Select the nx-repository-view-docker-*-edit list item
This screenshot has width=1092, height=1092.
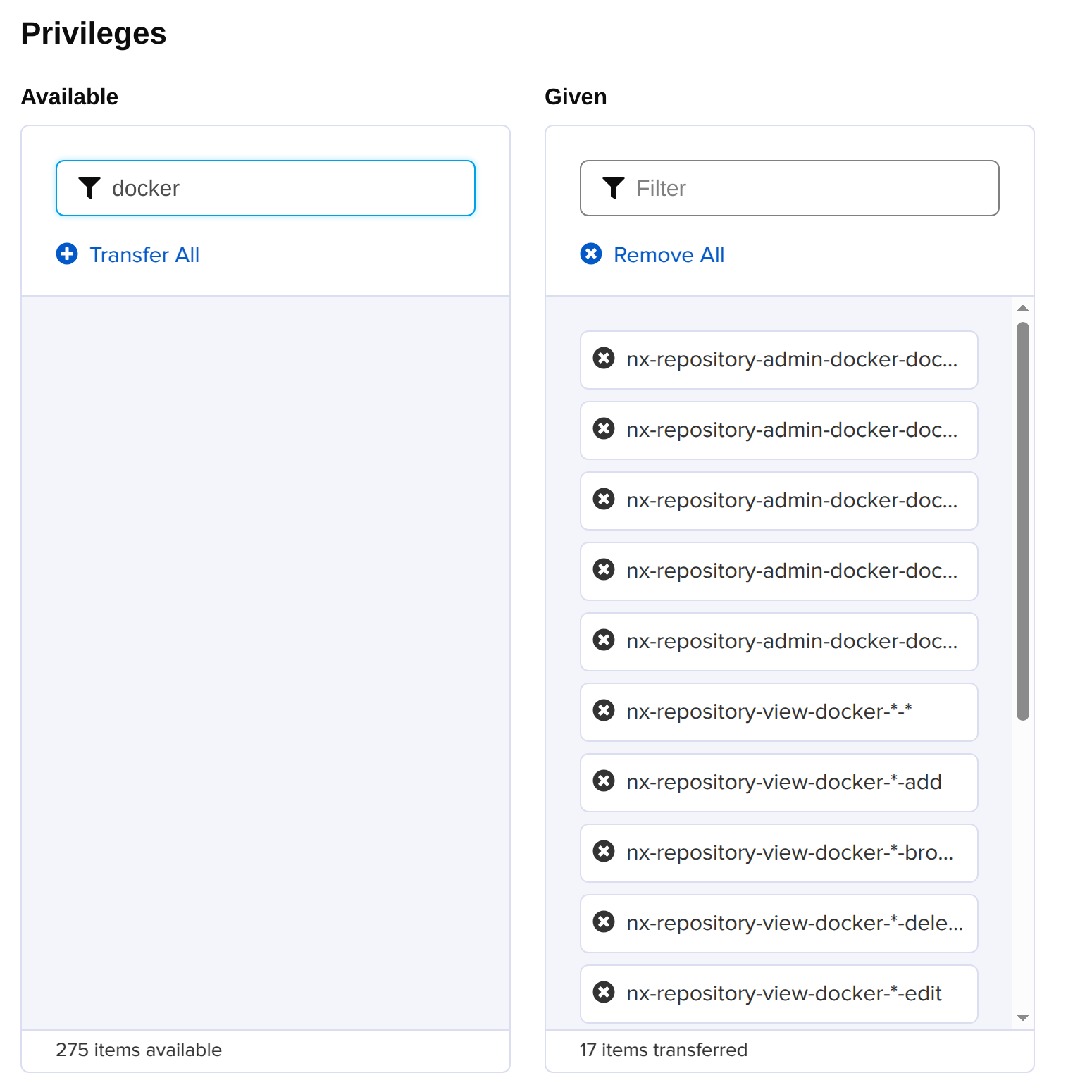779,994
